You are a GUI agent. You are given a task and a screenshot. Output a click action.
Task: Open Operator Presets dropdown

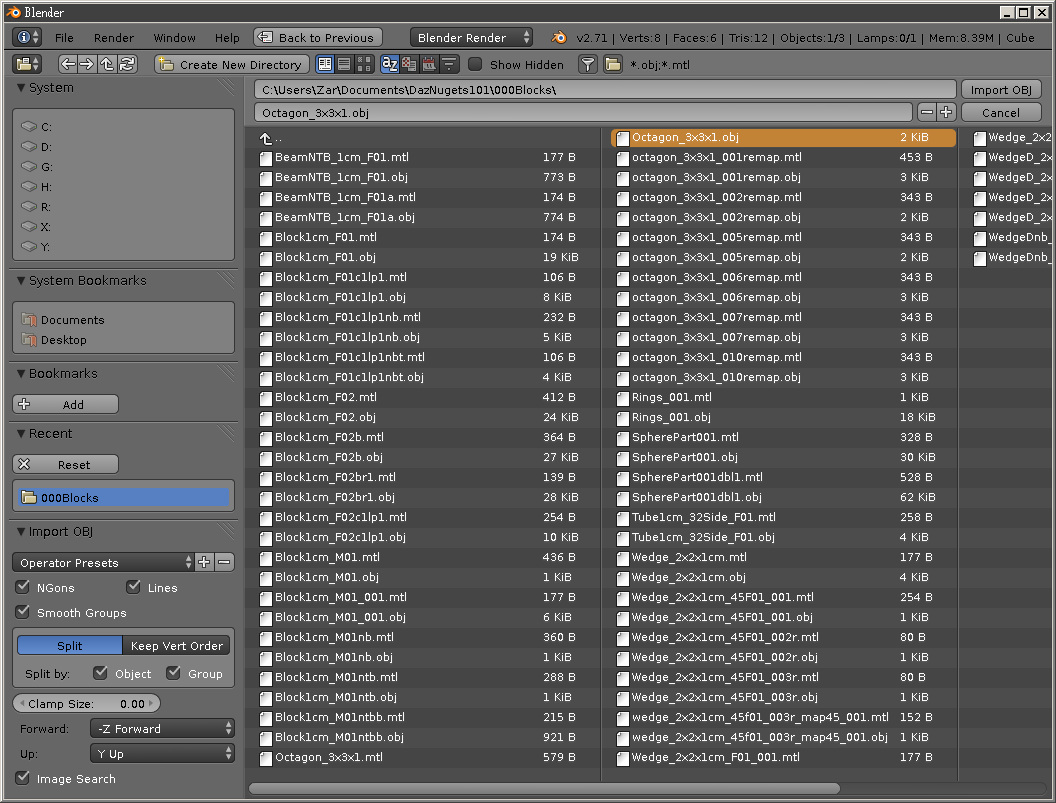[x=103, y=562]
